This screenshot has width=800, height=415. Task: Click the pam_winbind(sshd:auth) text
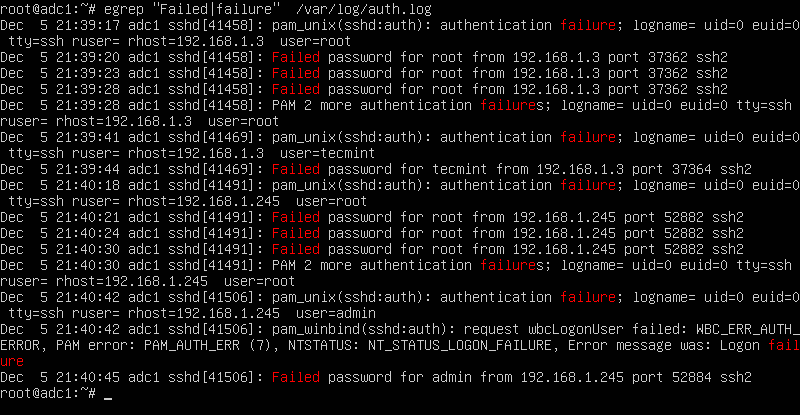tap(355, 328)
